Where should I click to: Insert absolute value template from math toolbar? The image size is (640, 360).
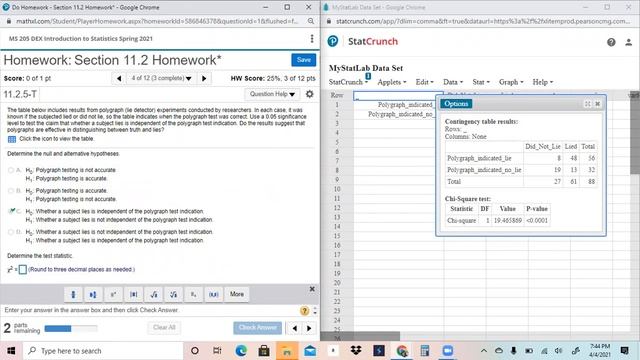pos(133,294)
